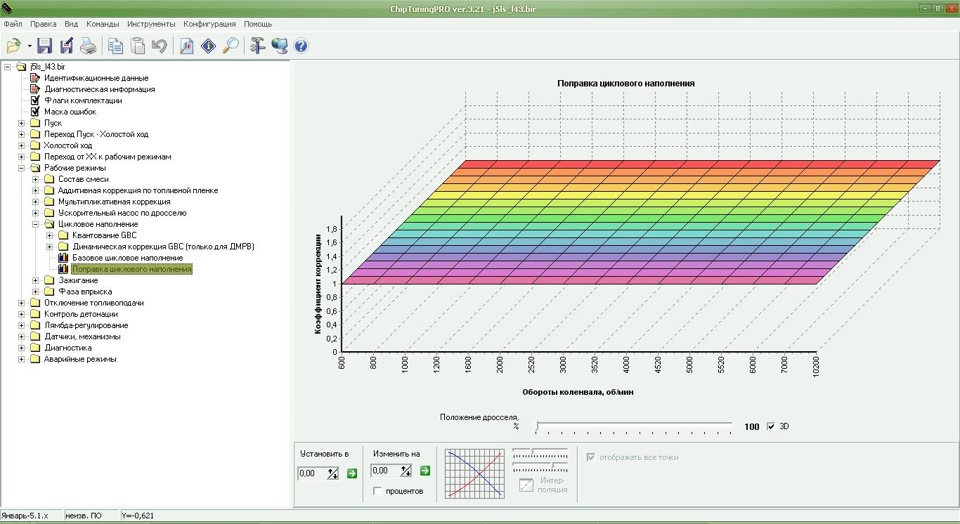This screenshot has height=524, width=960.
Task: Expand the Переход Пуск - Холостой ход node
Action: click(21, 134)
